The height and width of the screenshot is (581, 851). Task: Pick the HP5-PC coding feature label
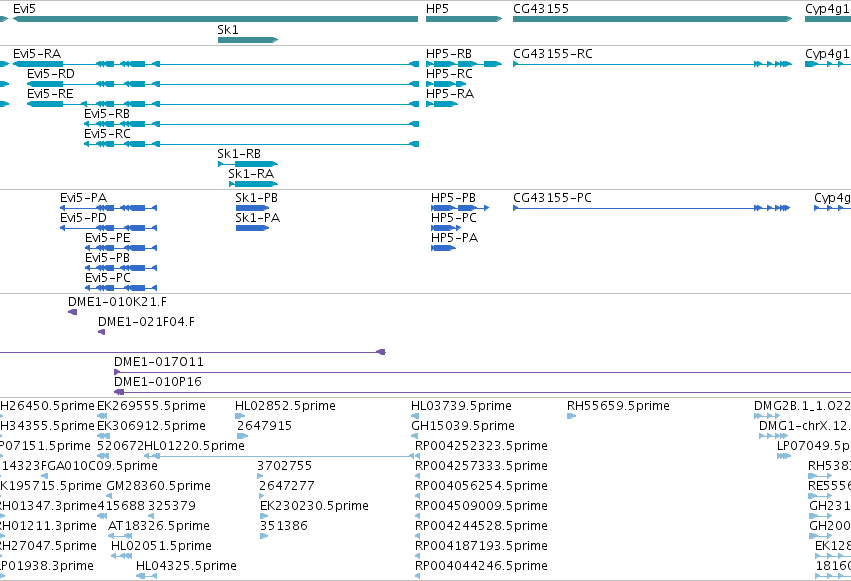click(x=454, y=218)
